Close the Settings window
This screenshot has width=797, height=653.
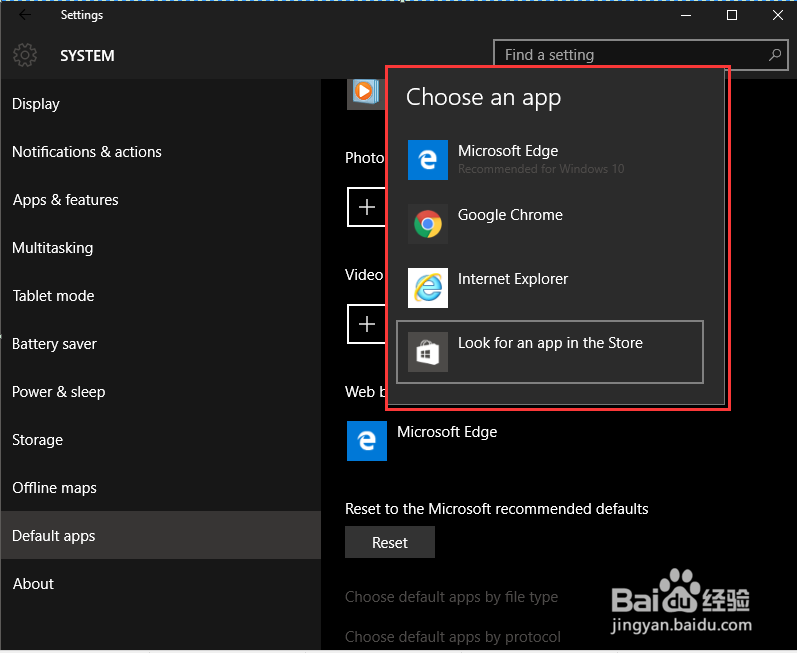778,15
